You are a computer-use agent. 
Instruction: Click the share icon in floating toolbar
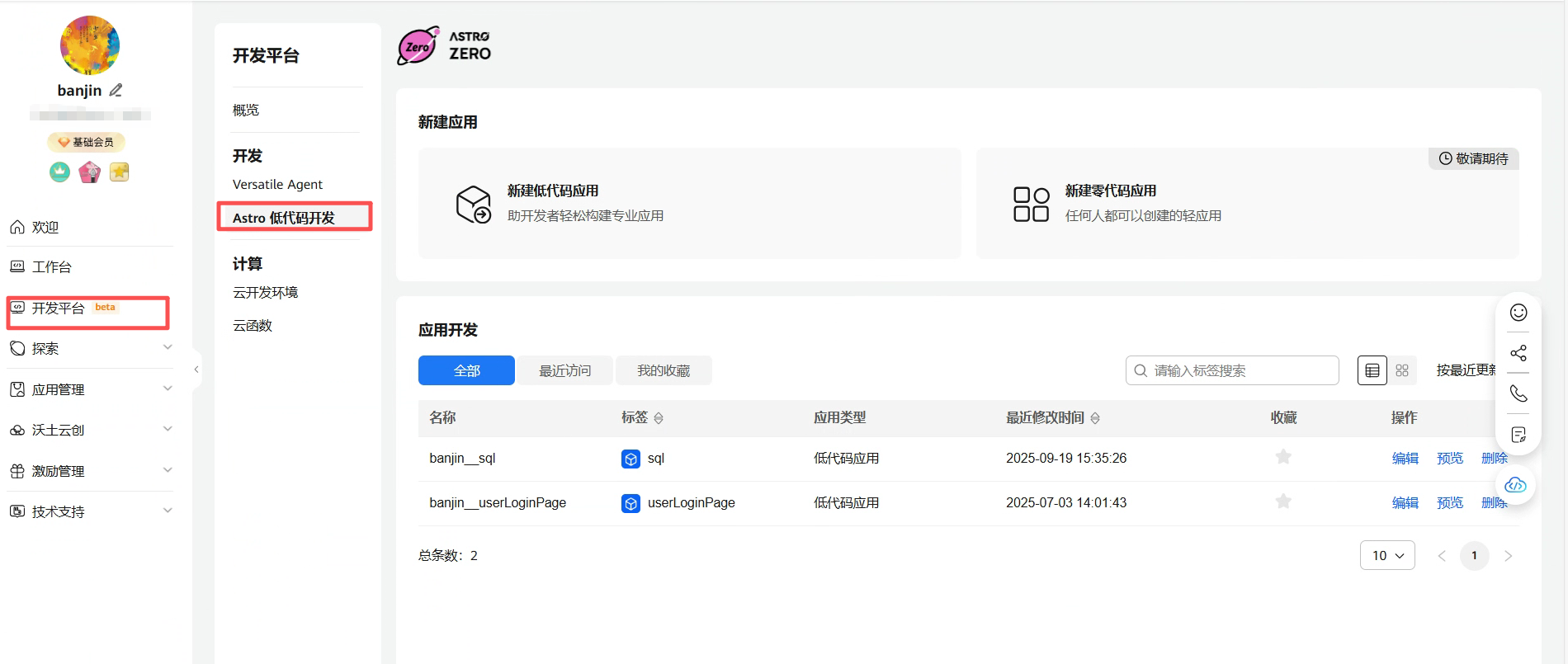(x=1518, y=353)
